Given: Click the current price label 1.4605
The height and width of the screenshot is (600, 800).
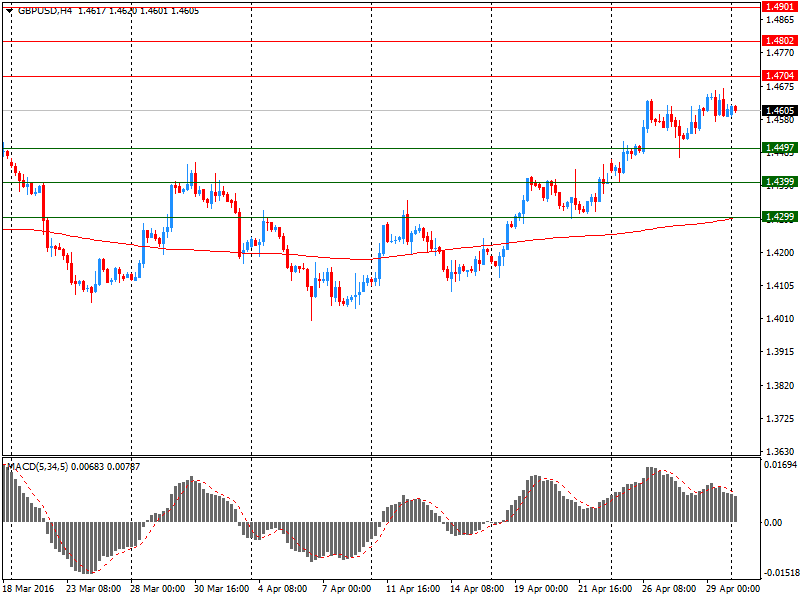Looking at the screenshot, I should coord(780,111).
